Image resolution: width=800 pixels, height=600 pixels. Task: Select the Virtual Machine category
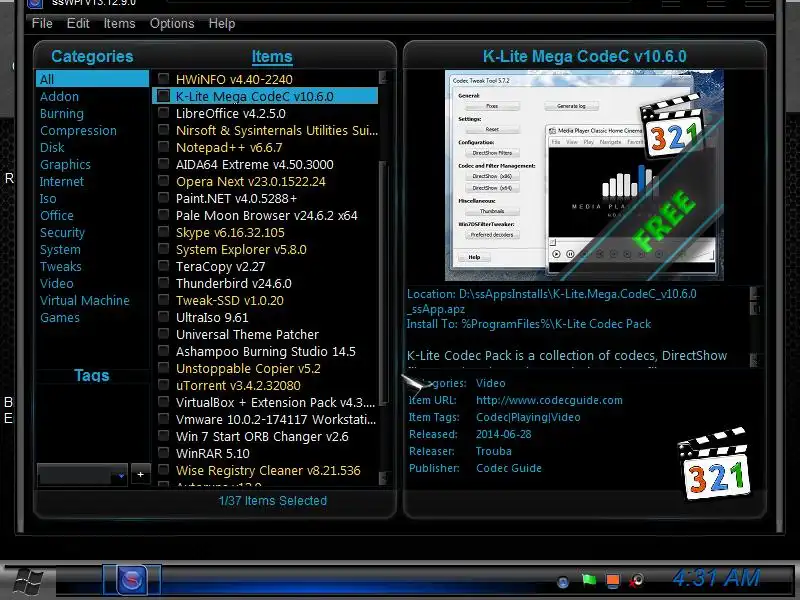(85, 301)
